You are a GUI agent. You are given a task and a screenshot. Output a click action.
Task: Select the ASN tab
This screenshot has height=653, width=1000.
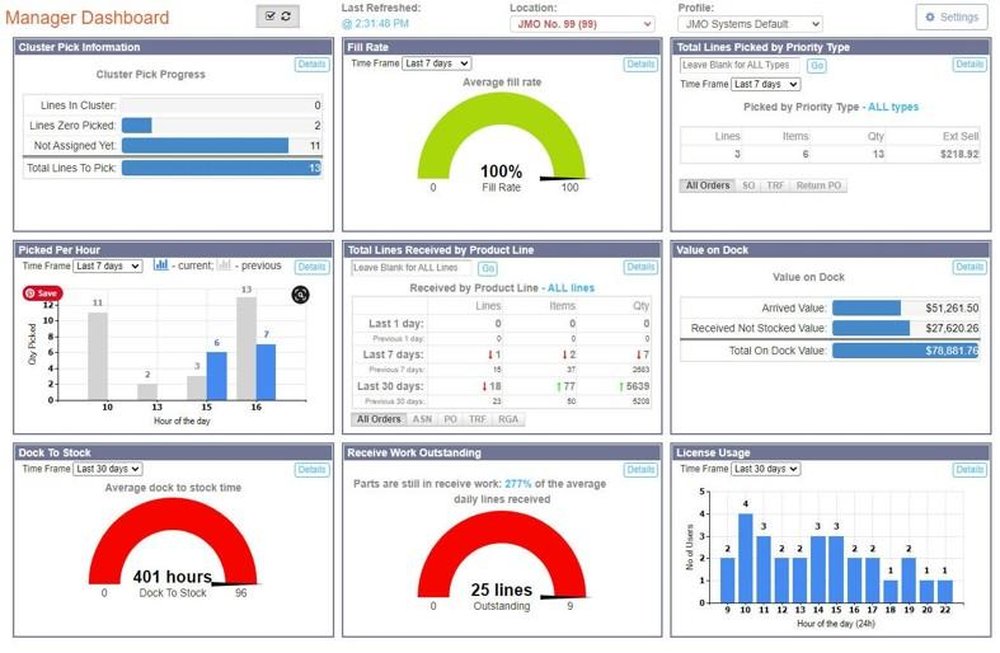(422, 419)
